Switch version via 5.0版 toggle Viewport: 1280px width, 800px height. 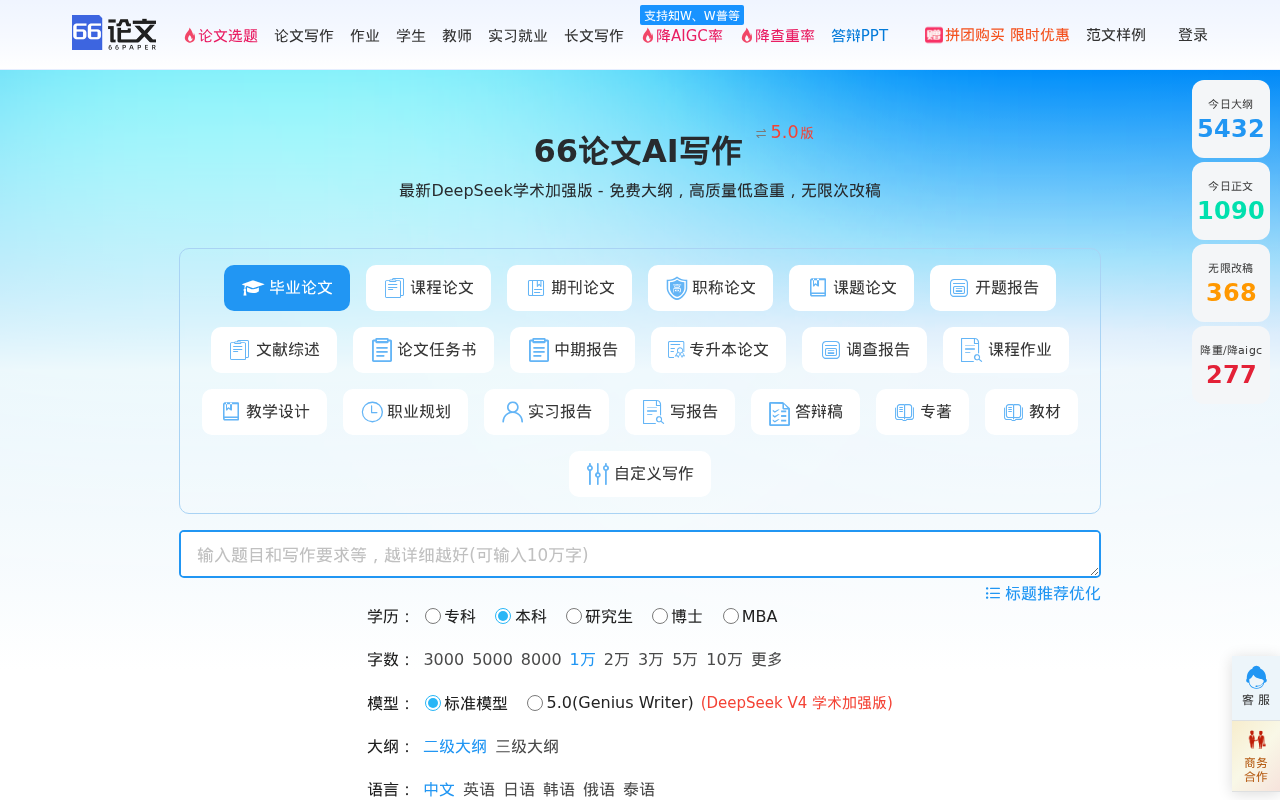point(785,133)
